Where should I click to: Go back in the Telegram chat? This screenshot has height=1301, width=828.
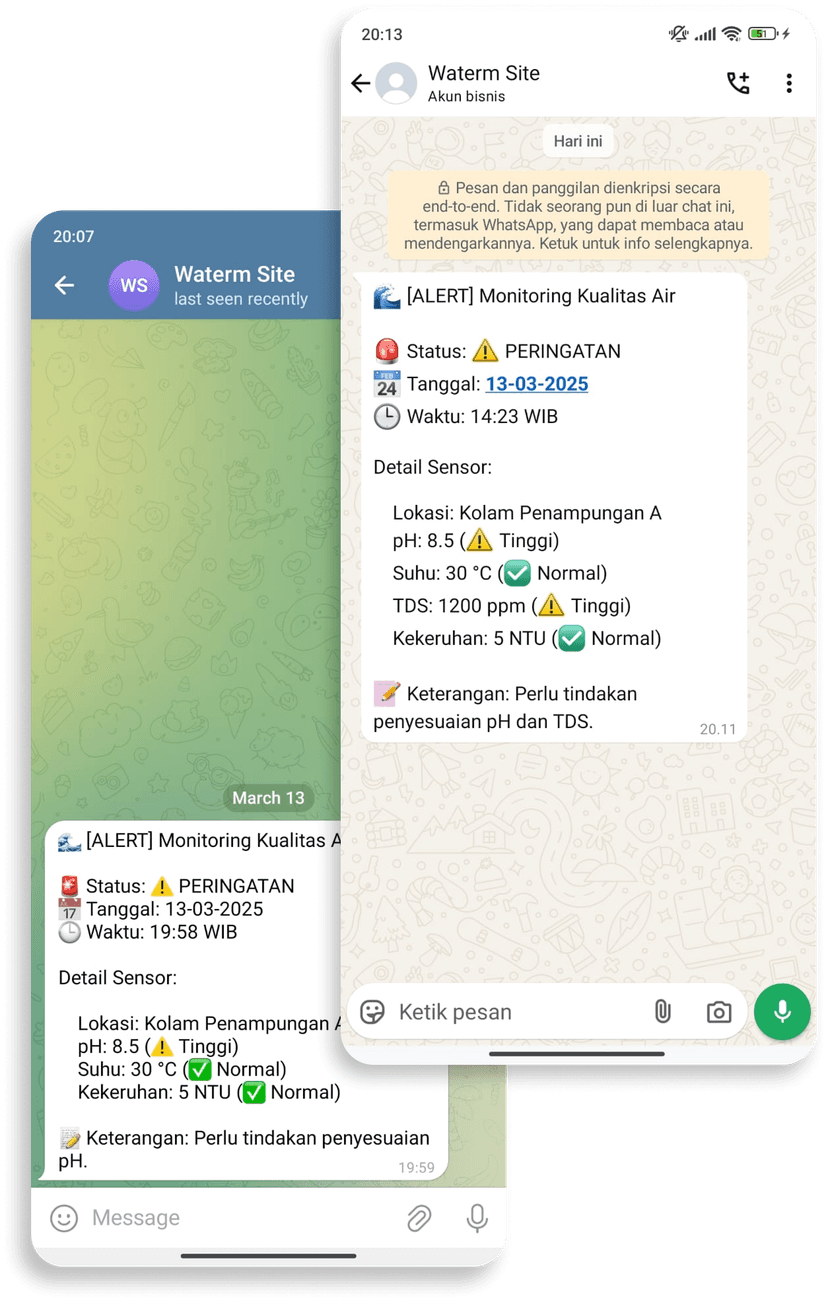tap(65, 286)
